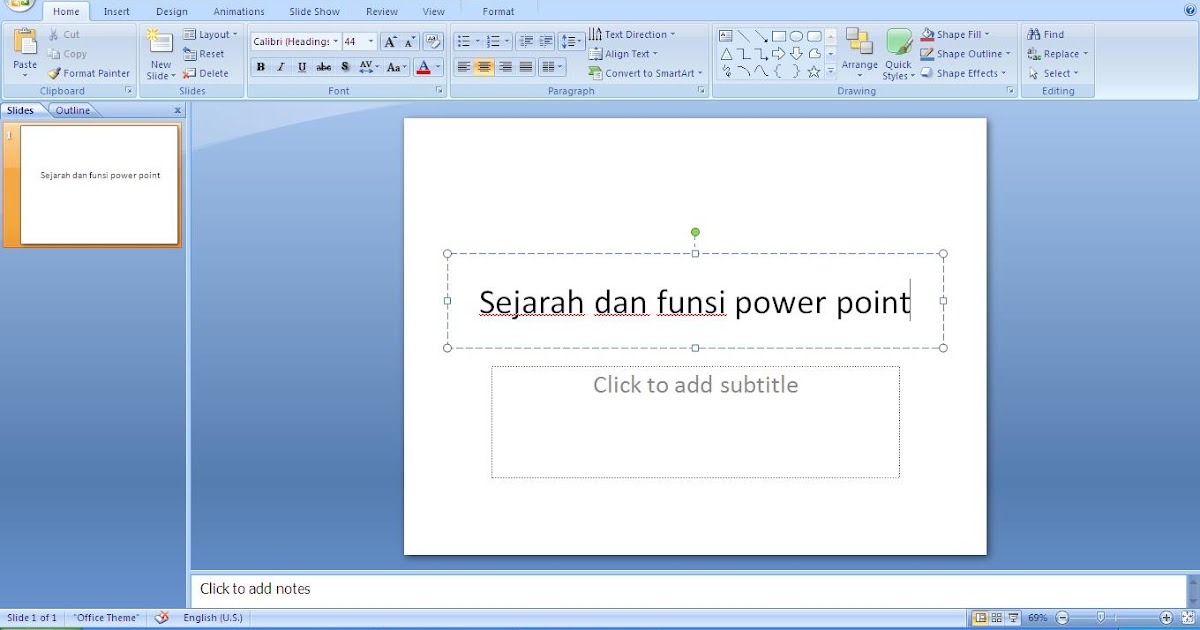Start Slide Show view from status bar
The image size is (1200, 630).
point(1013,618)
